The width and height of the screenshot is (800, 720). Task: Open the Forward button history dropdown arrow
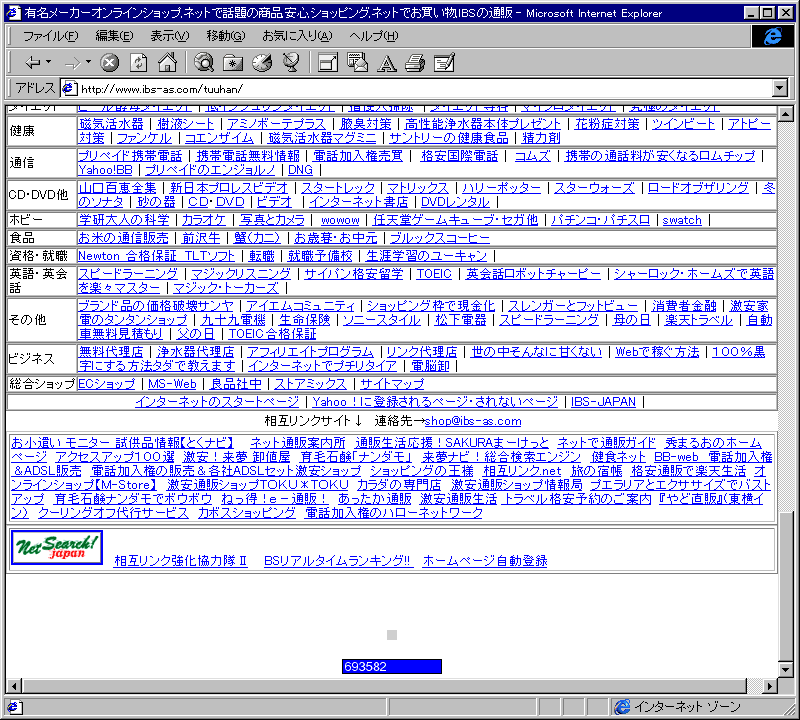[88, 62]
